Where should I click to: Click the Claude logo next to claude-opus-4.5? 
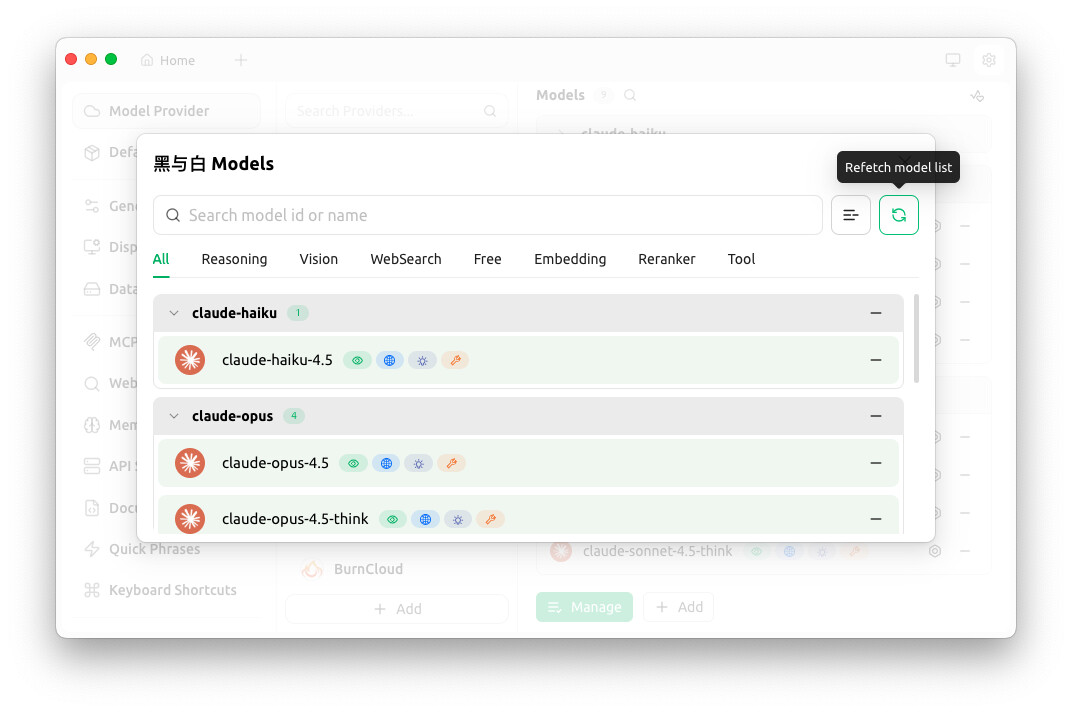190,464
